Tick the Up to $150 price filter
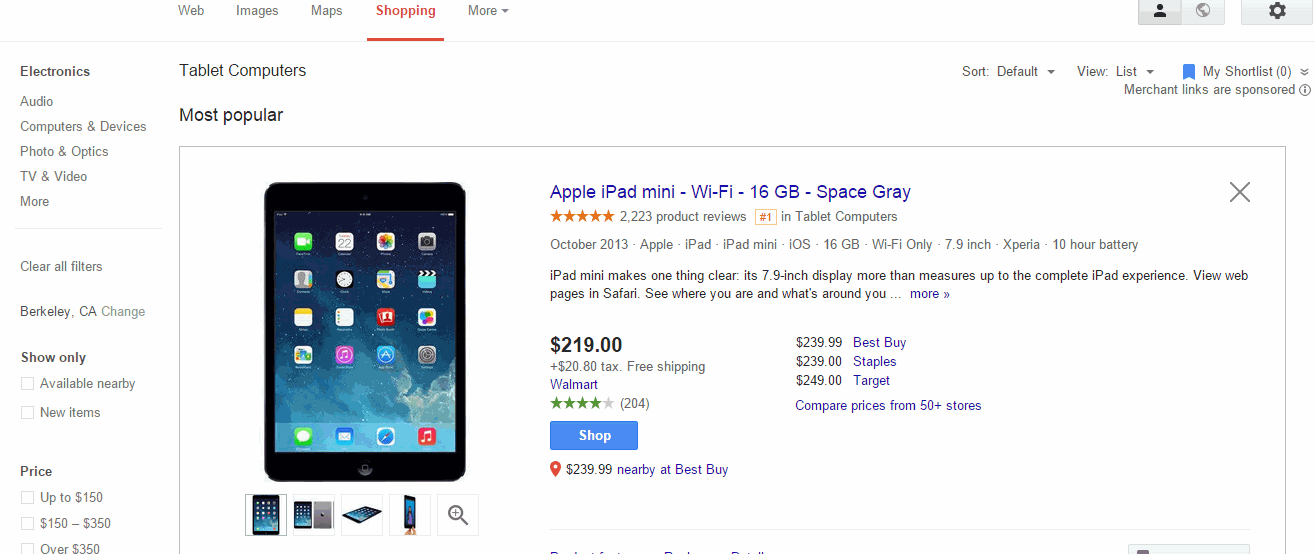 pyautogui.click(x=28, y=498)
